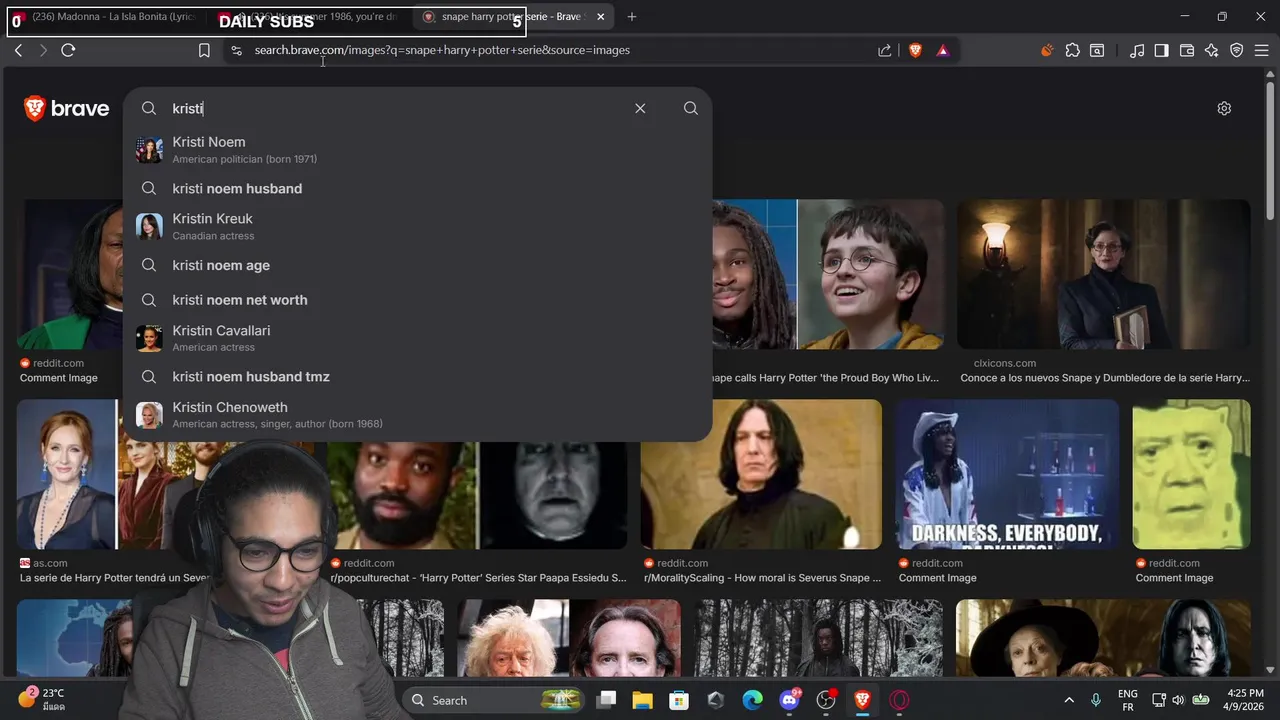Open the playlist music note icon
The image size is (1280, 720).
click(1137, 50)
